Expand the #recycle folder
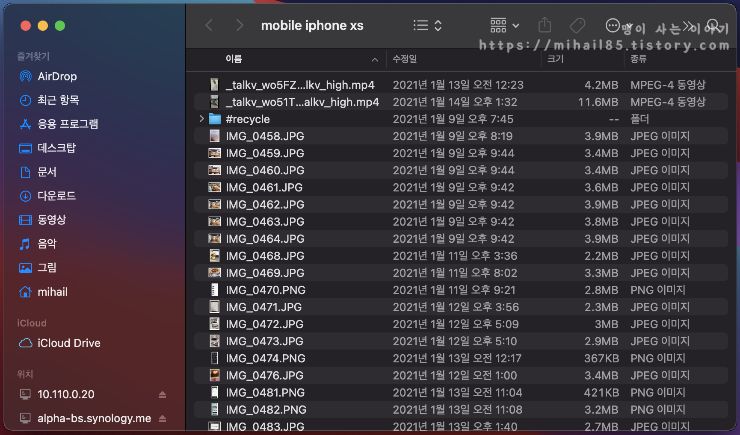740x435 pixels. pos(202,119)
